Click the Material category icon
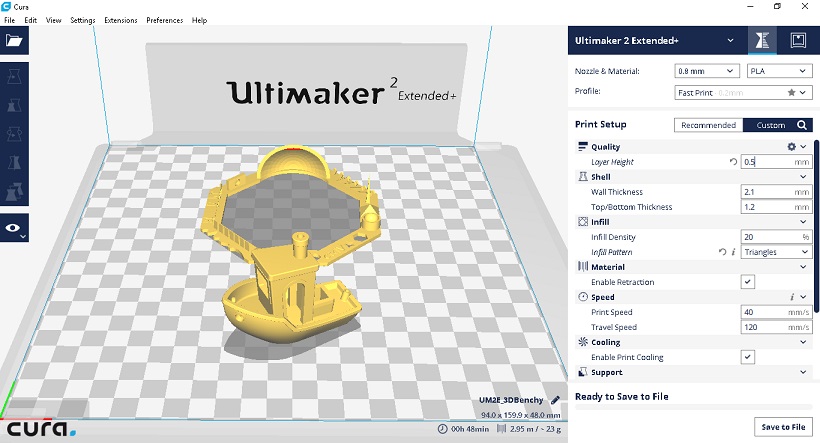 tap(583, 267)
